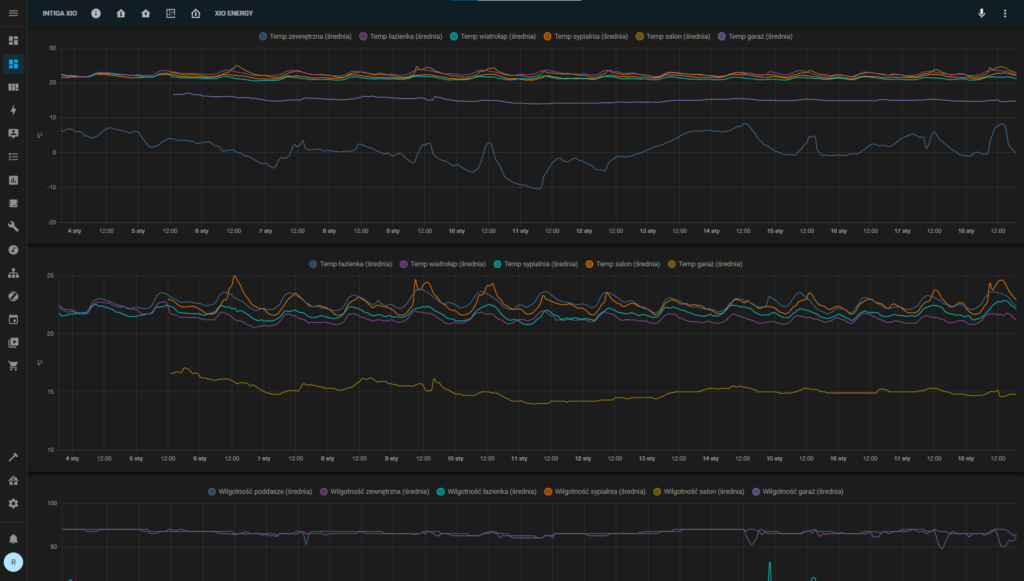Viewport: 1024px width, 581px height.
Task: Switch to the INTIGA XIO tab
Action: [x=59, y=14]
